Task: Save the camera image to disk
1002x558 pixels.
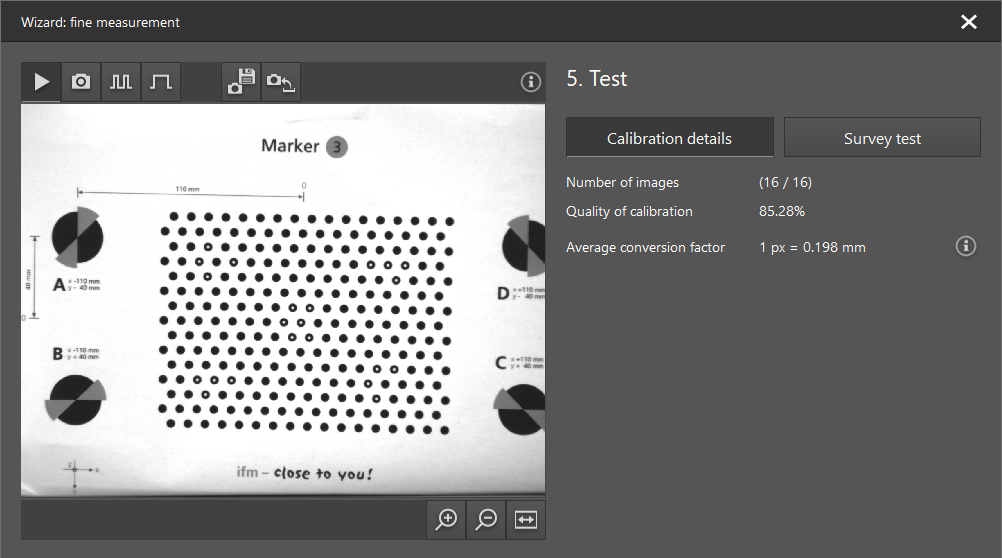Action: pos(241,82)
